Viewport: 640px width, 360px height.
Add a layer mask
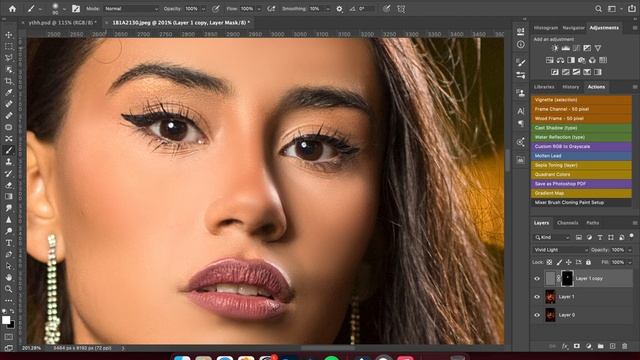point(577,346)
